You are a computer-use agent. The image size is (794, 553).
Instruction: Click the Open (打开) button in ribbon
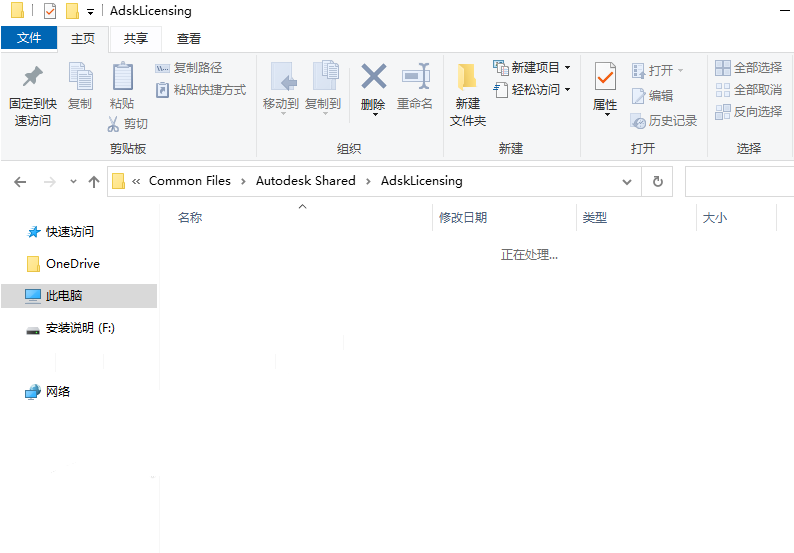pos(653,70)
